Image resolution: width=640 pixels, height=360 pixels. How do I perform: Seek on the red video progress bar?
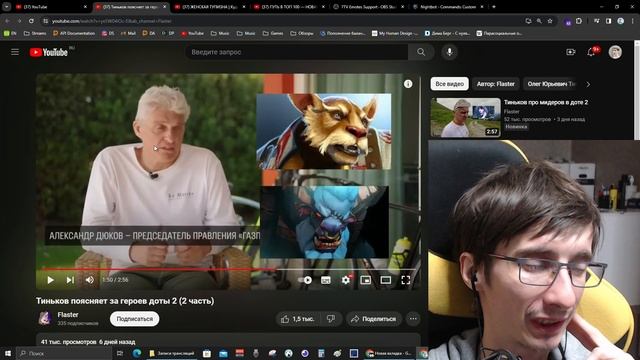229,269
